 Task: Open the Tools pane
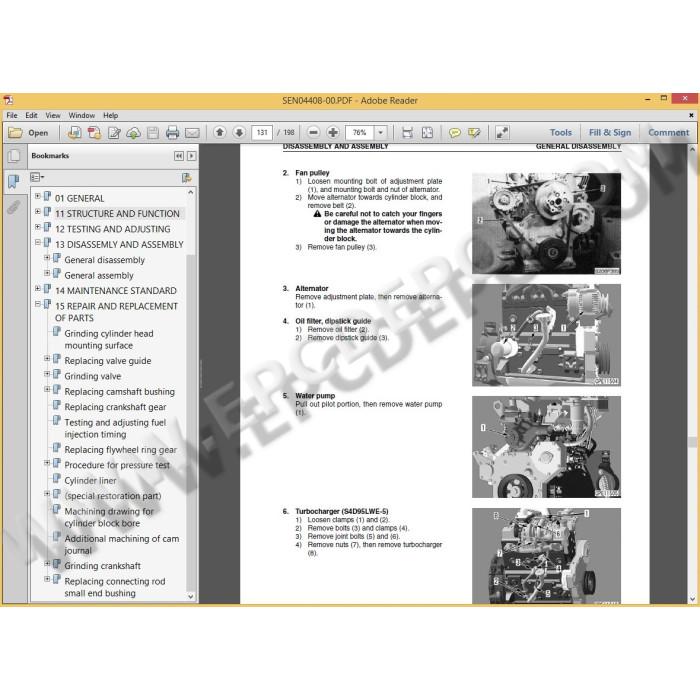[561, 133]
